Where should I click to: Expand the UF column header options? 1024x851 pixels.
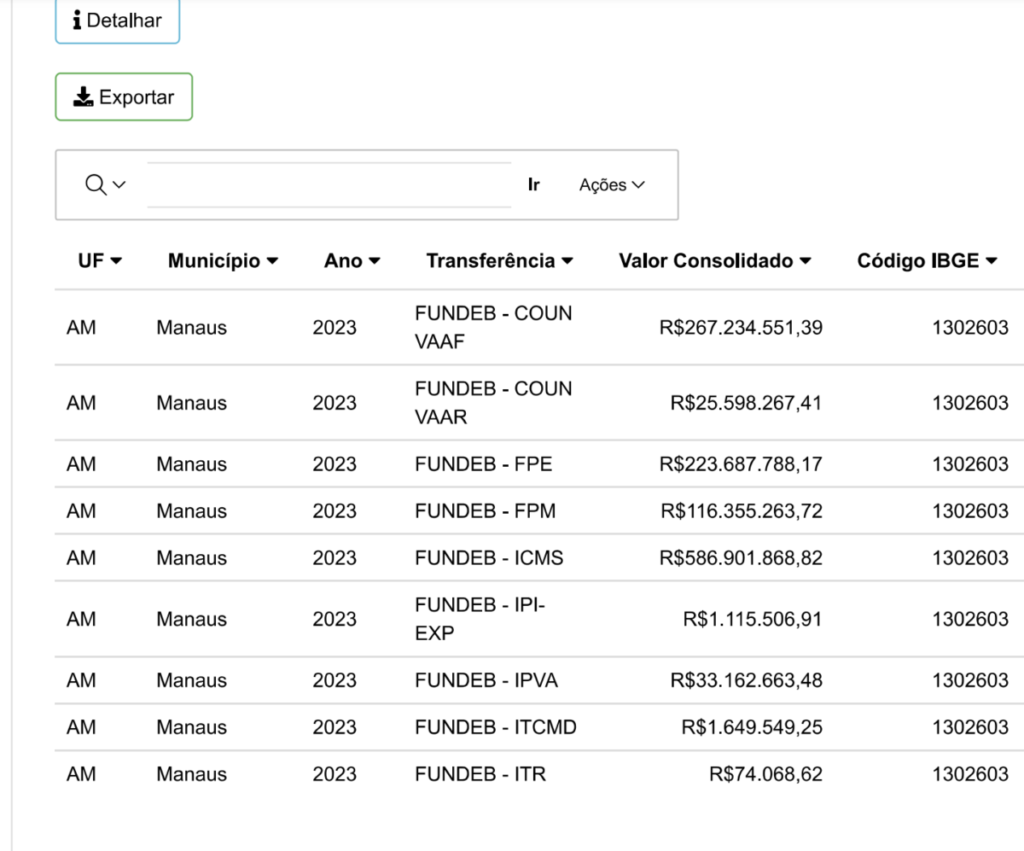(99, 261)
